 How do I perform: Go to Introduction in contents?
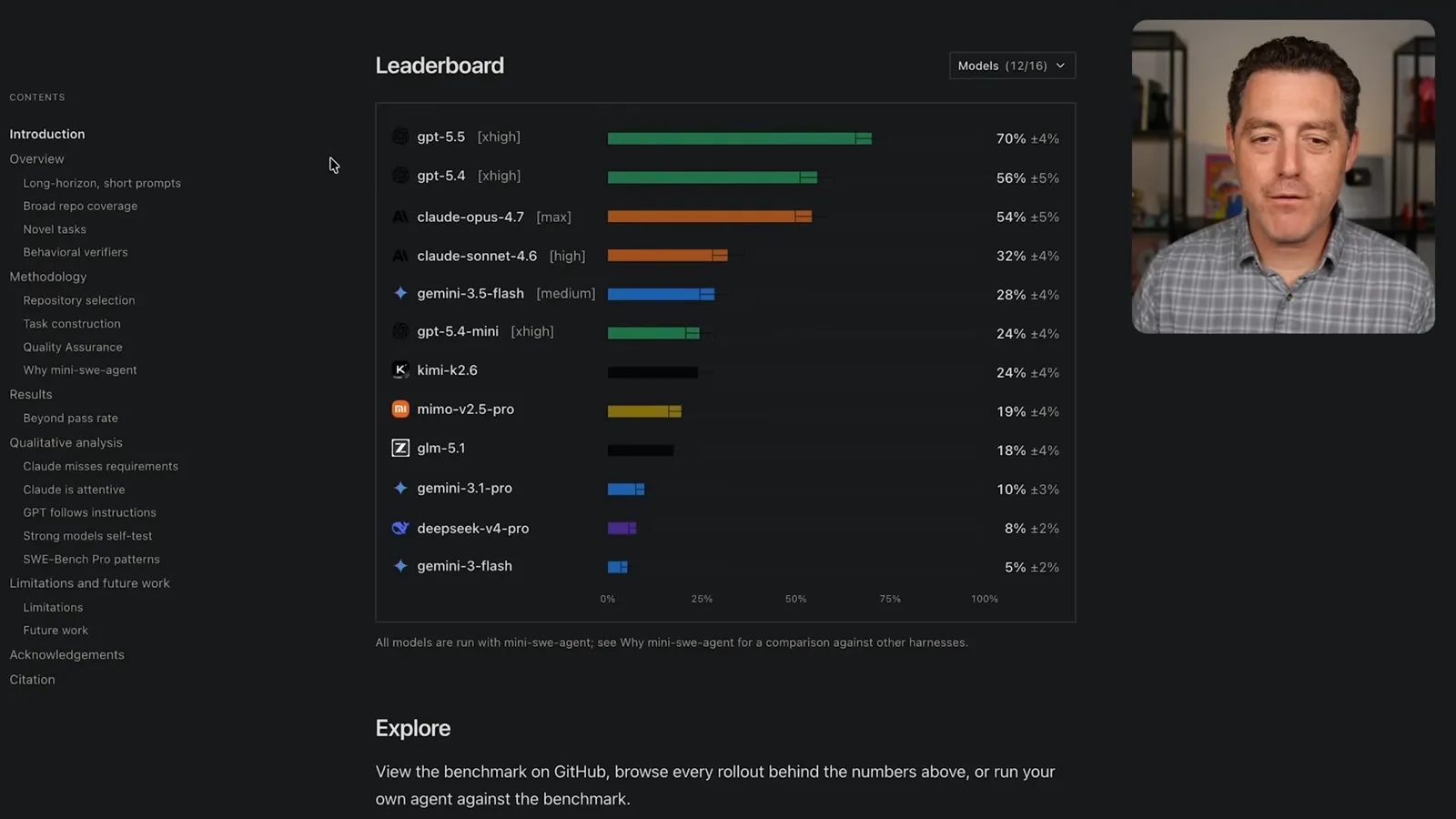click(x=47, y=134)
